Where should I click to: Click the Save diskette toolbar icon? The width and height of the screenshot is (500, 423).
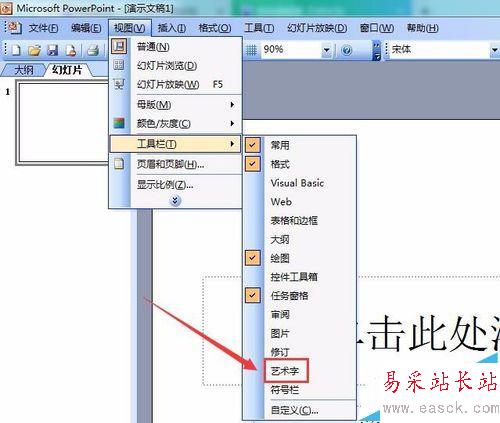[52, 50]
